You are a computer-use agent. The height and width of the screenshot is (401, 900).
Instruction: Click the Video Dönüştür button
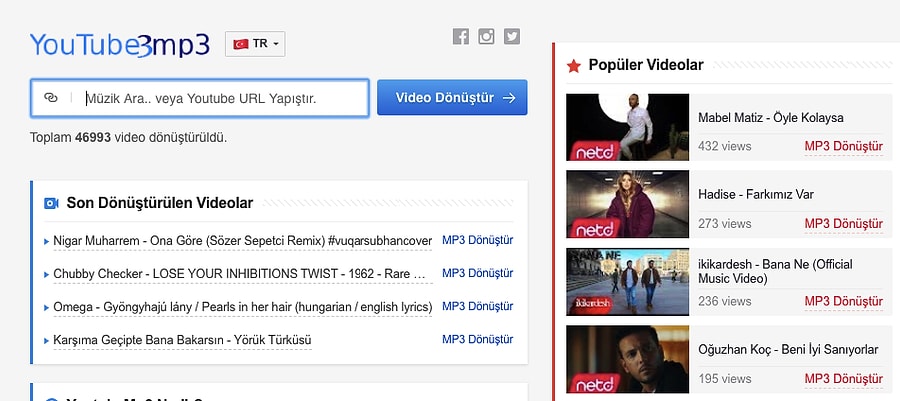pyautogui.click(x=452, y=98)
